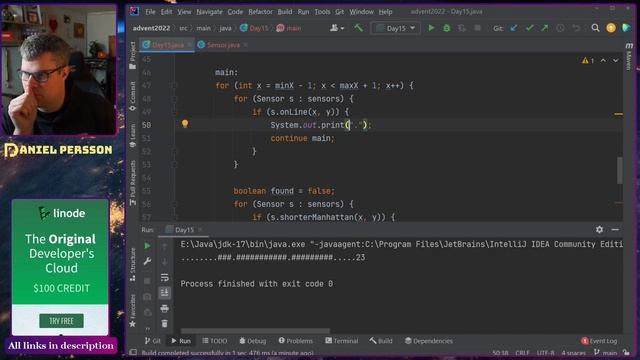The height and width of the screenshot is (360, 640).
Task: Open IDE updates orange icon
Action: [x=611, y=28]
